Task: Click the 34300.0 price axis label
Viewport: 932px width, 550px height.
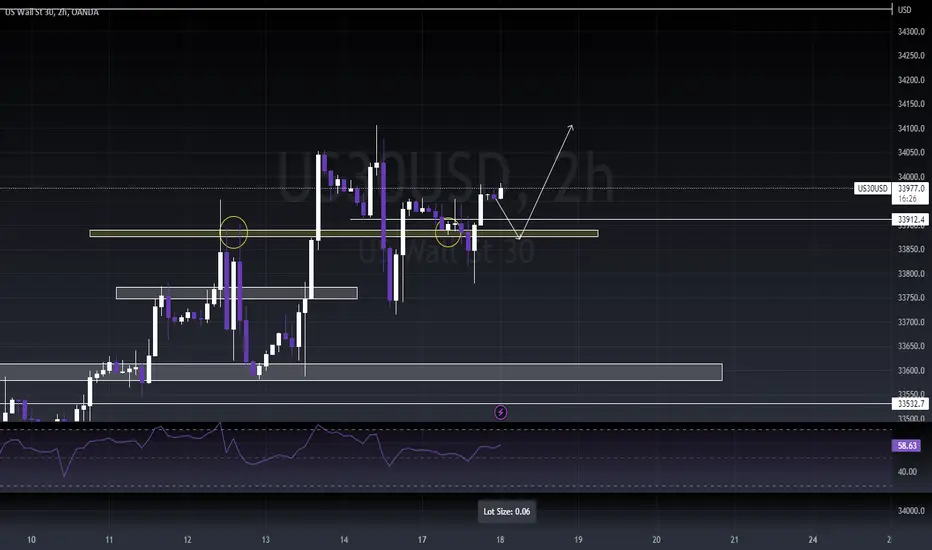Action: [911, 32]
